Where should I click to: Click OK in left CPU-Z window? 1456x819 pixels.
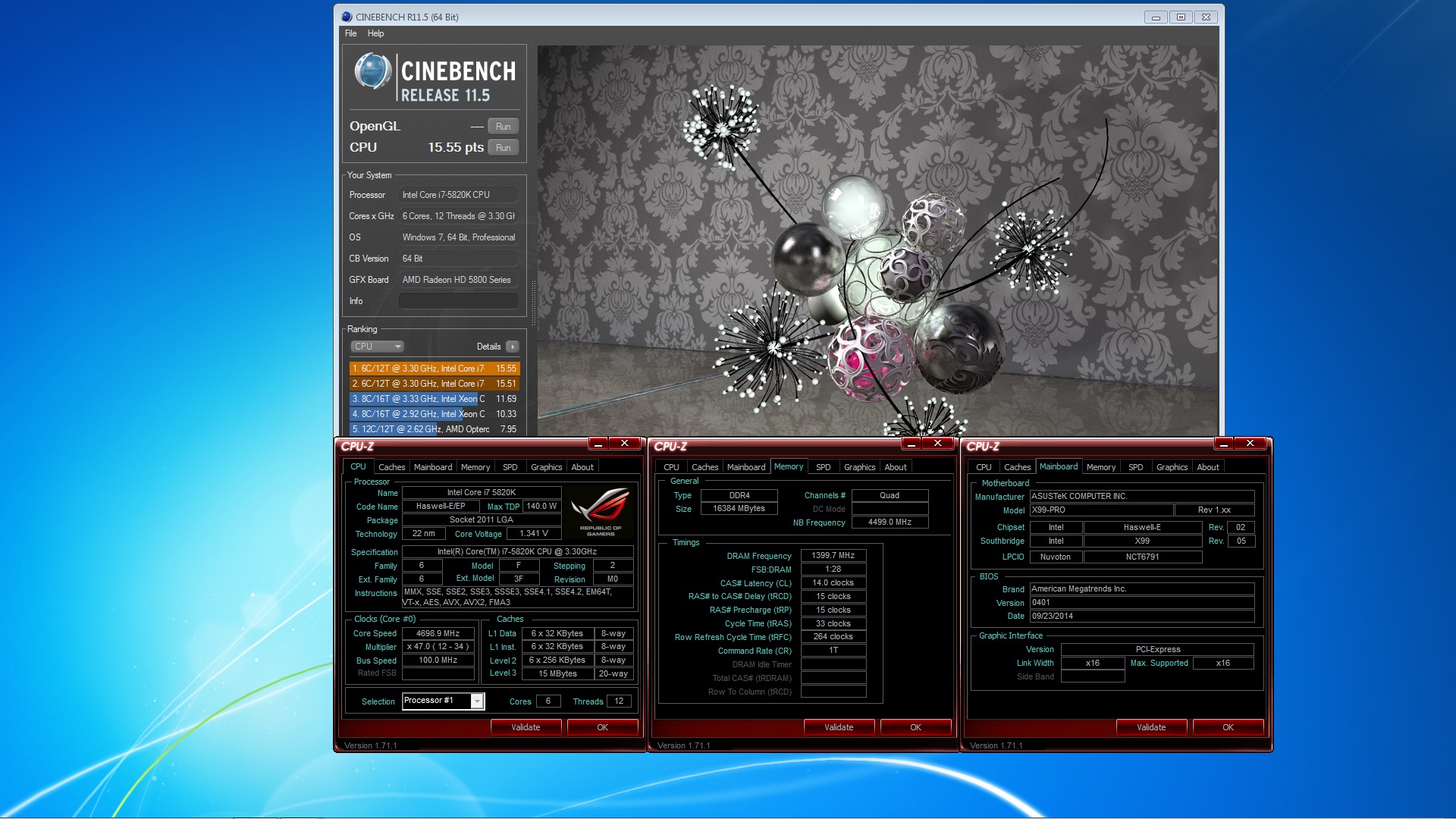click(x=602, y=727)
